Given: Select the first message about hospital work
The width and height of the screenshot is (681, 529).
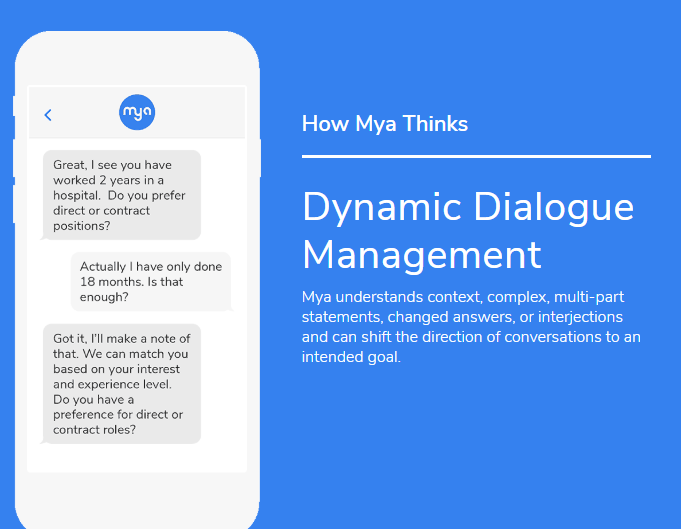Looking at the screenshot, I should coord(121,195).
